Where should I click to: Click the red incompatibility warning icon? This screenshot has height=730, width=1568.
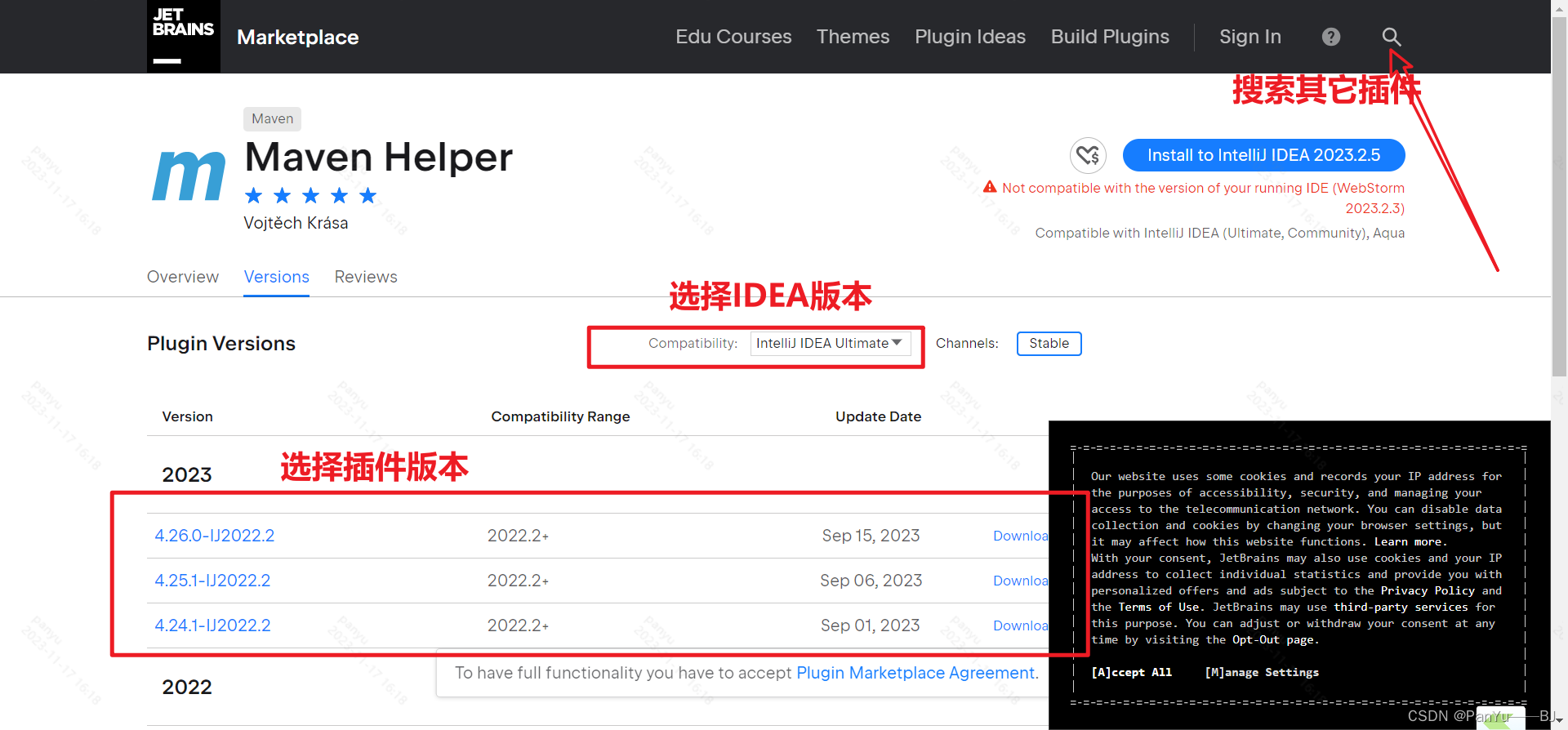(x=990, y=187)
